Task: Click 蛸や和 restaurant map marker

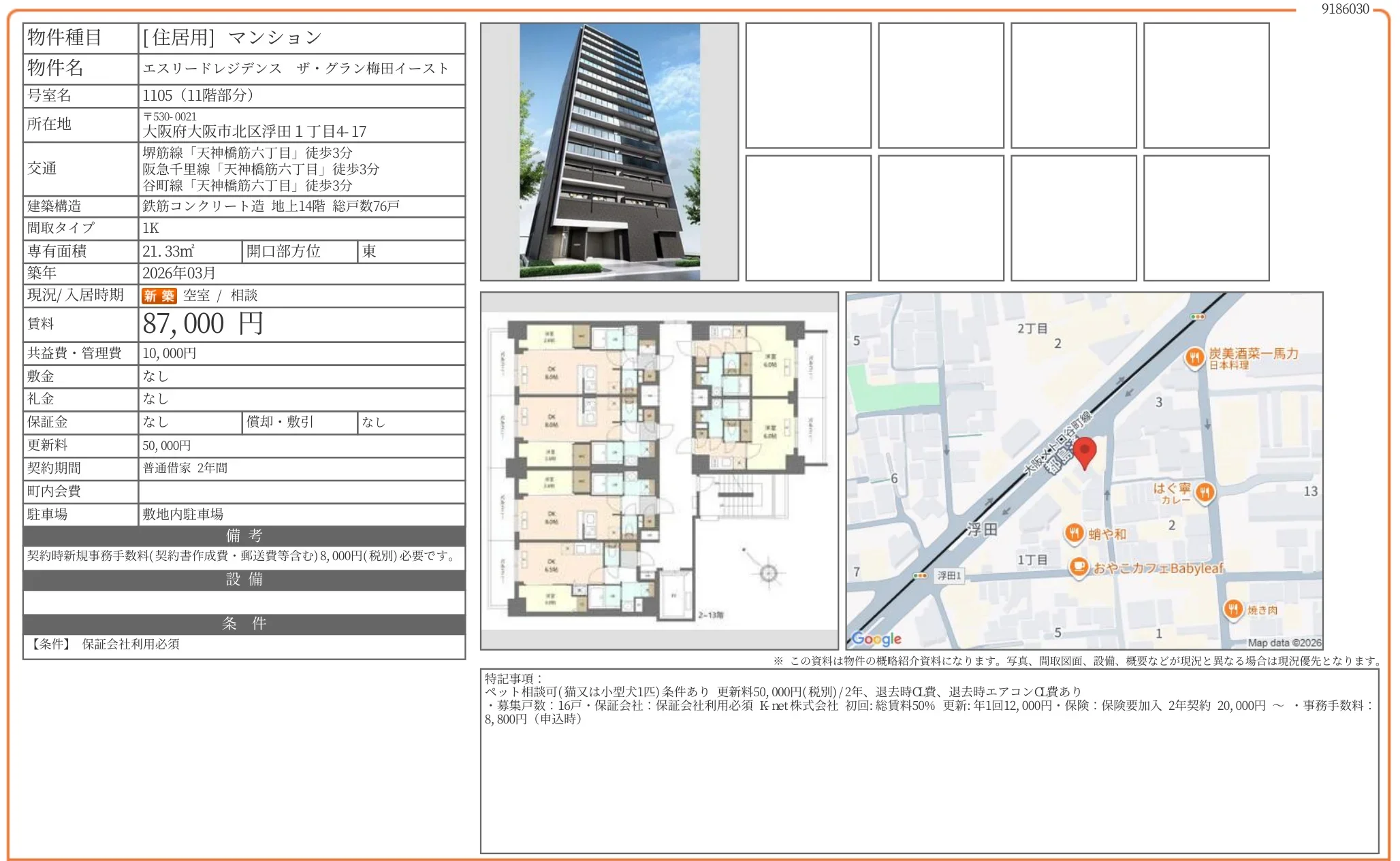Action: coord(1074,533)
